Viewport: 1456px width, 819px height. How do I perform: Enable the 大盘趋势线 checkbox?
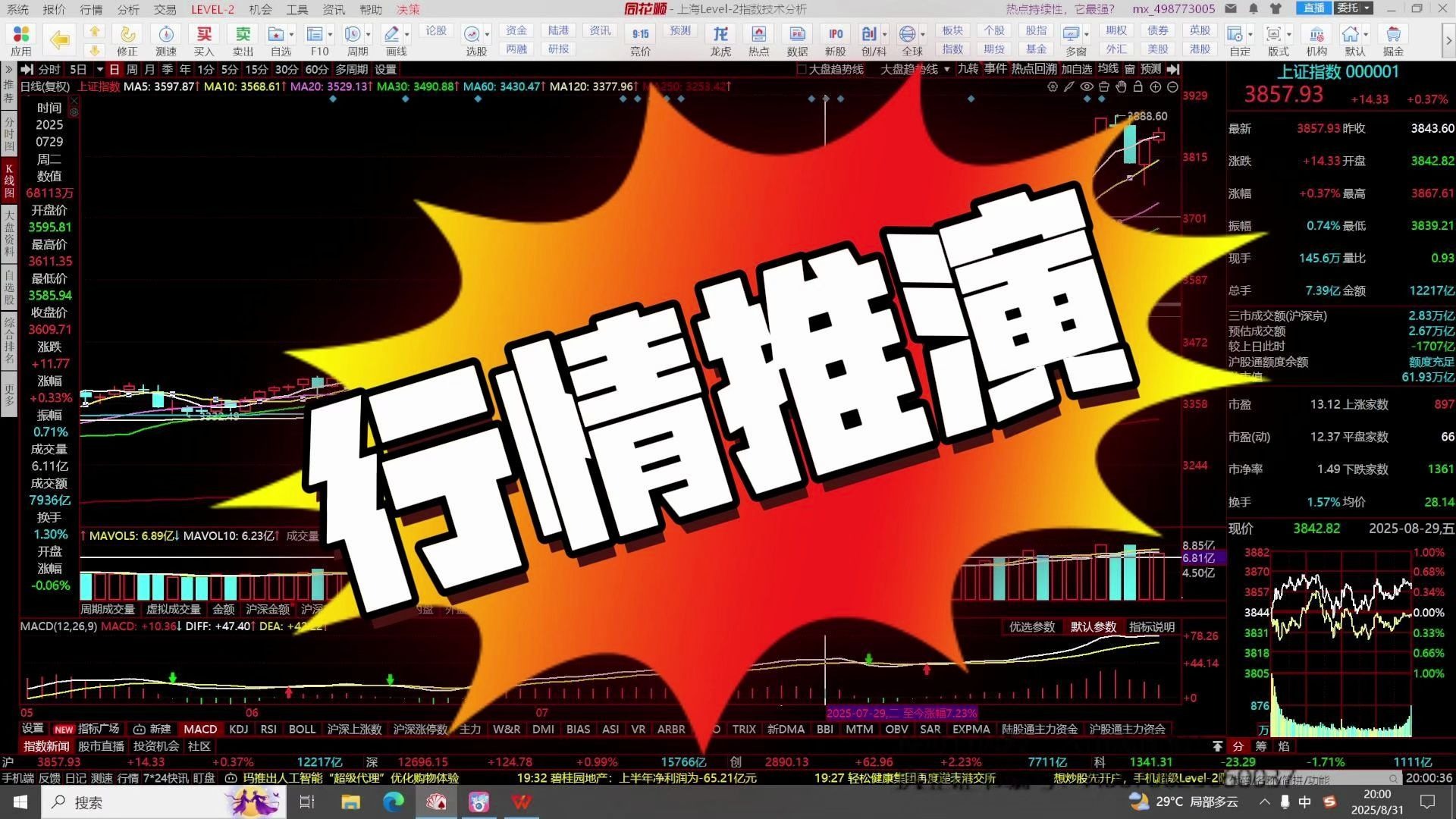pyautogui.click(x=802, y=69)
